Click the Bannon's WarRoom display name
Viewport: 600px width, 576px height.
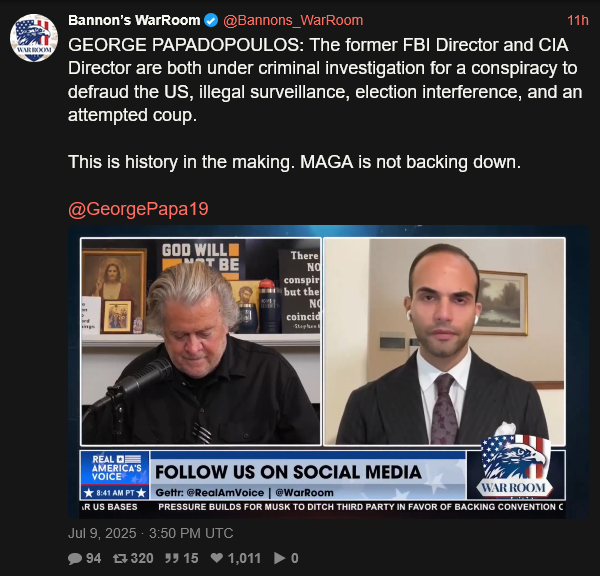pyautogui.click(x=134, y=20)
